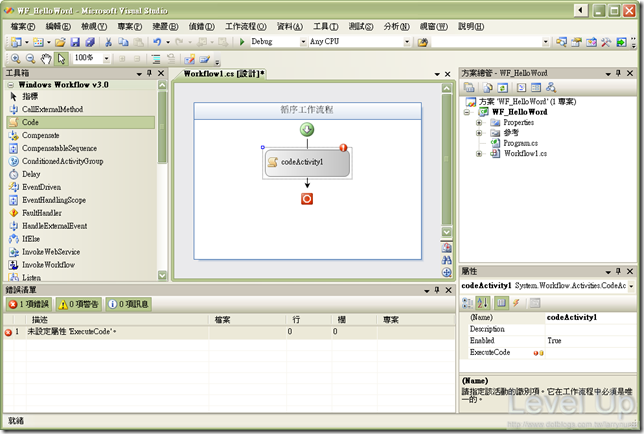Expand the Properties folder node

479,122
